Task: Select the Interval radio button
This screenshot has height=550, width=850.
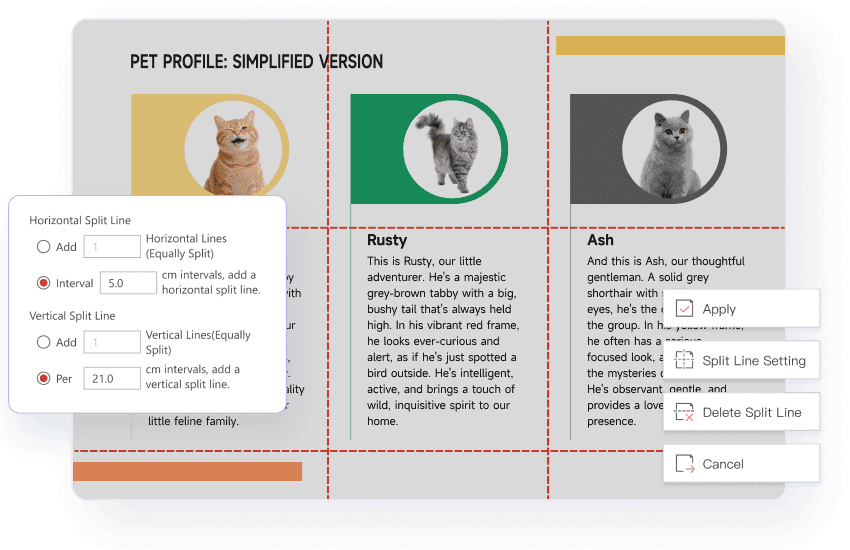Action: coord(43,283)
